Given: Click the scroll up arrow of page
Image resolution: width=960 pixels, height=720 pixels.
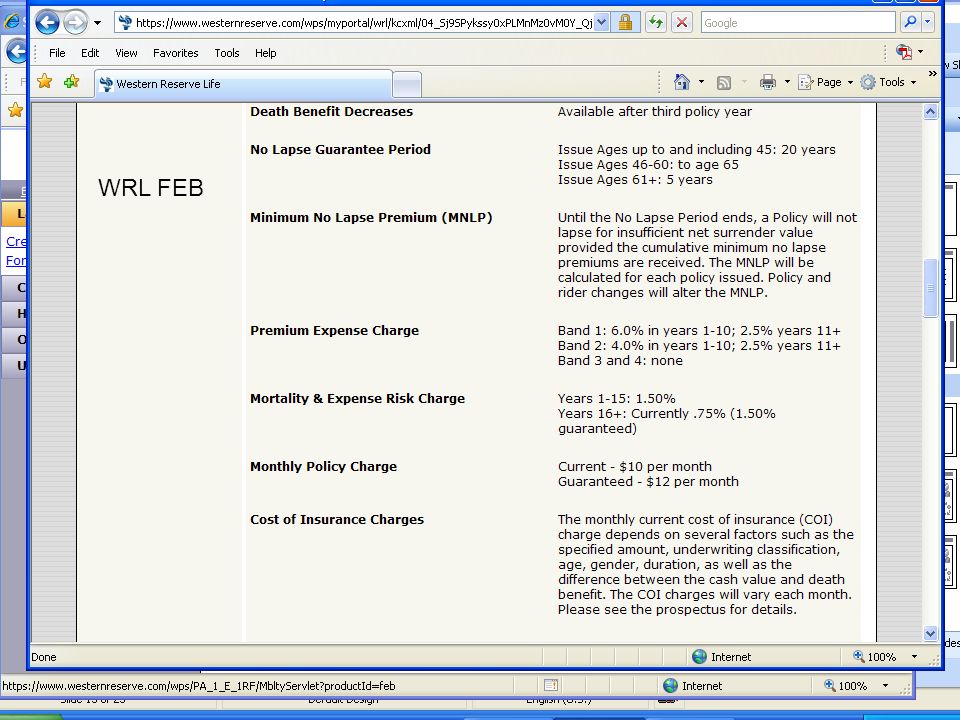Looking at the screenshot, I should [x=931, y=111].
